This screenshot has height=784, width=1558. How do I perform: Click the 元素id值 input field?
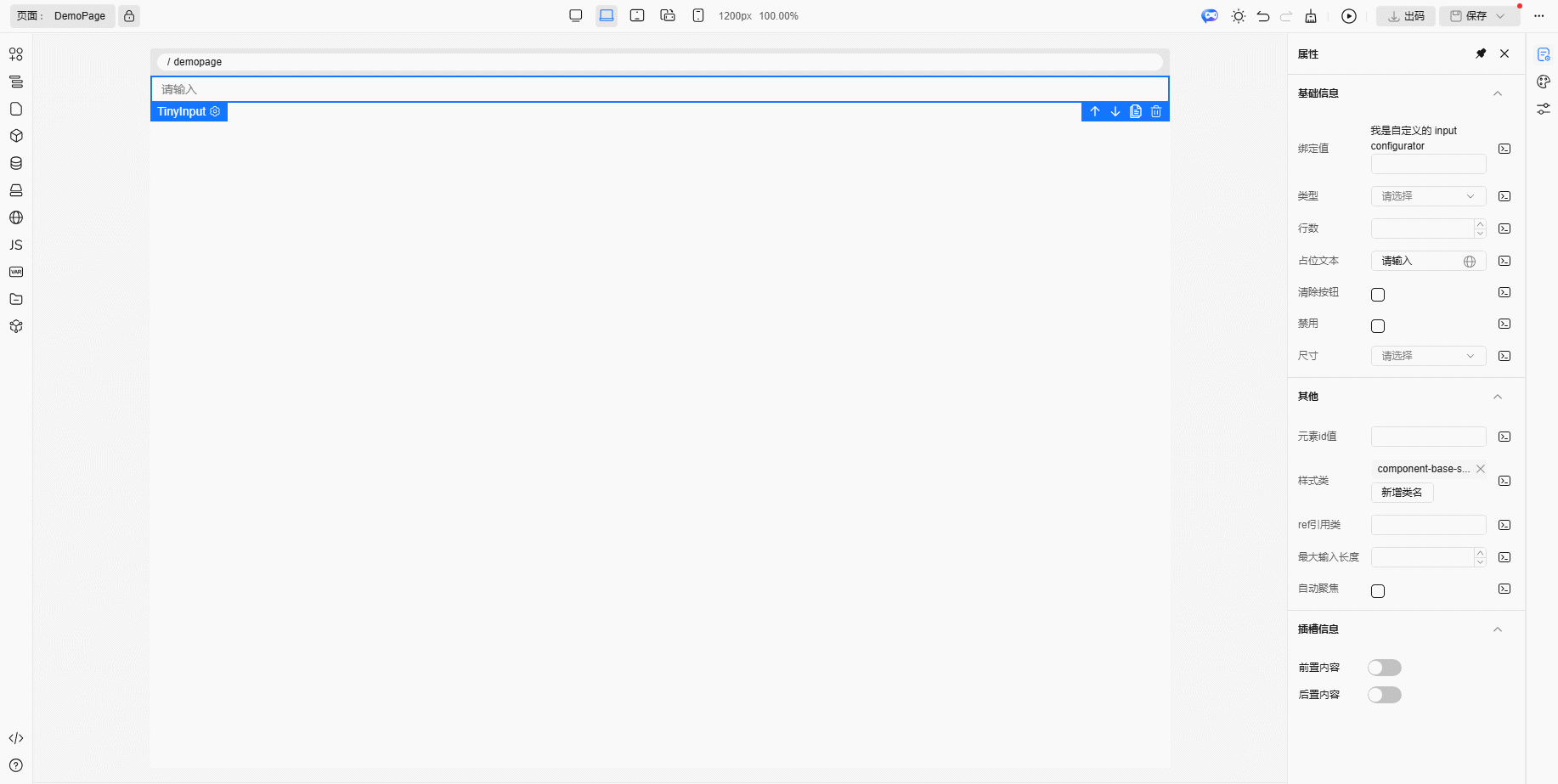click(1428, 437)
